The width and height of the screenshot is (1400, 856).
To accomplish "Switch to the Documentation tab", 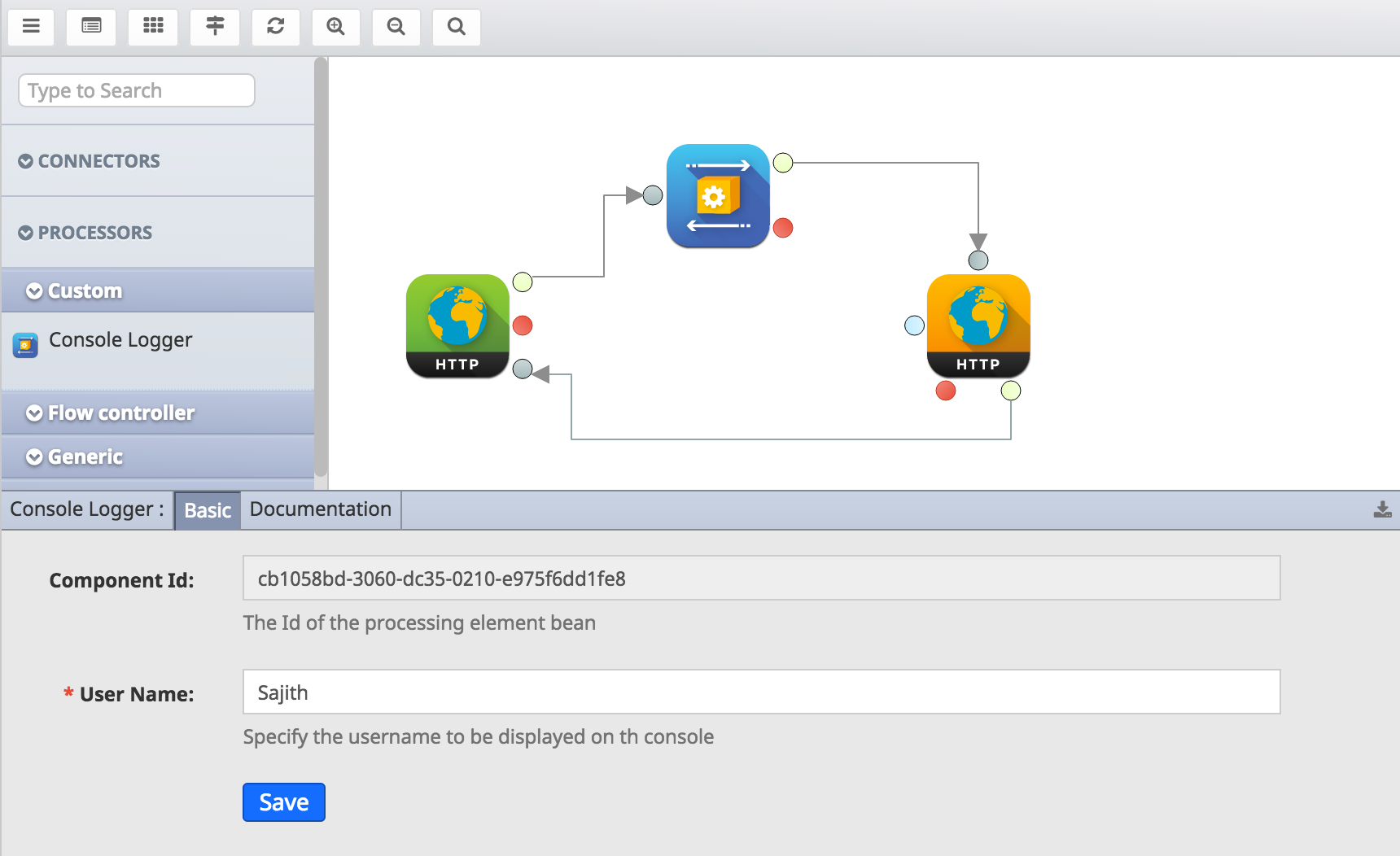I will tap(321, 509).
